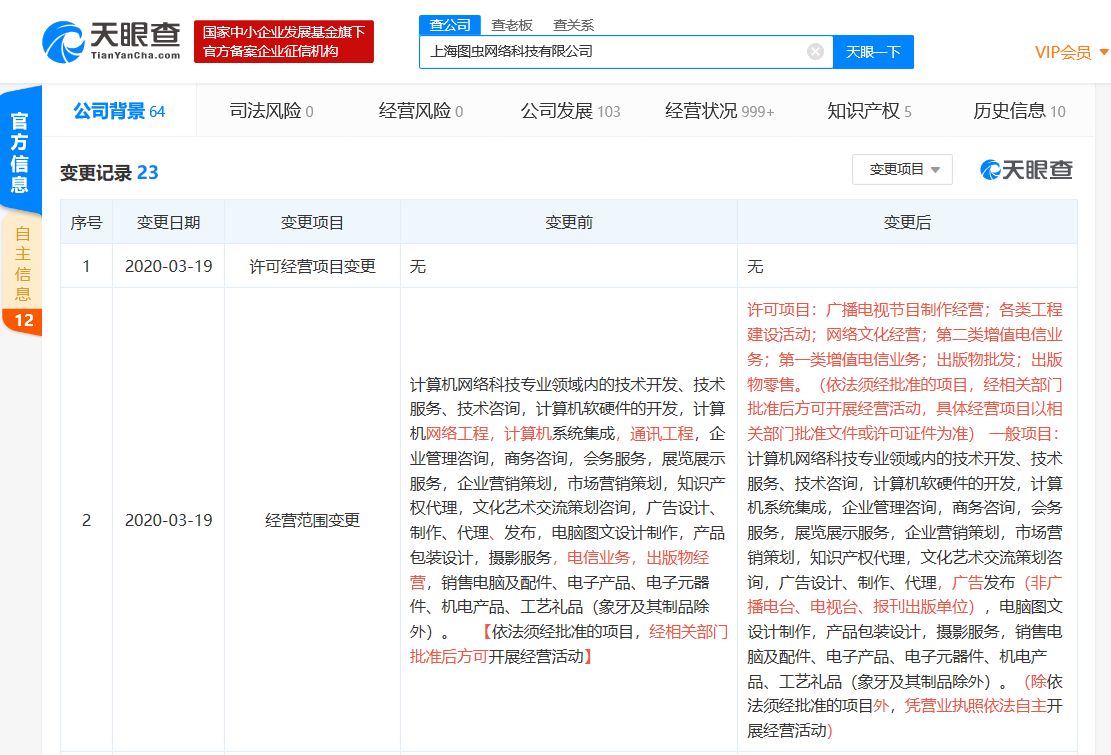Image resolution: width=1111 pixels, height=755 pixels.
Task: Click the blue 天眼一下 search button
Action: coord(872,51)
